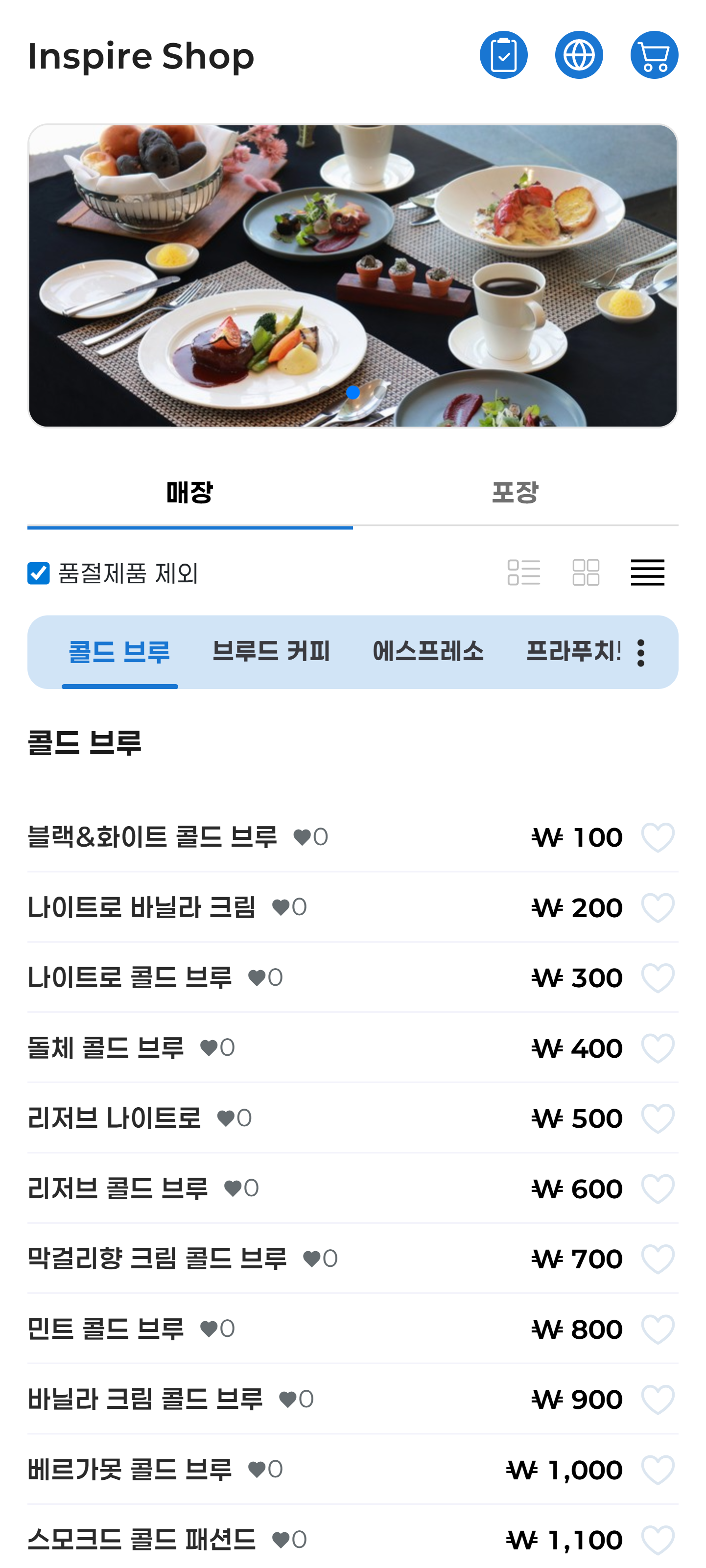Select the 매장 tab

[189, 493]
